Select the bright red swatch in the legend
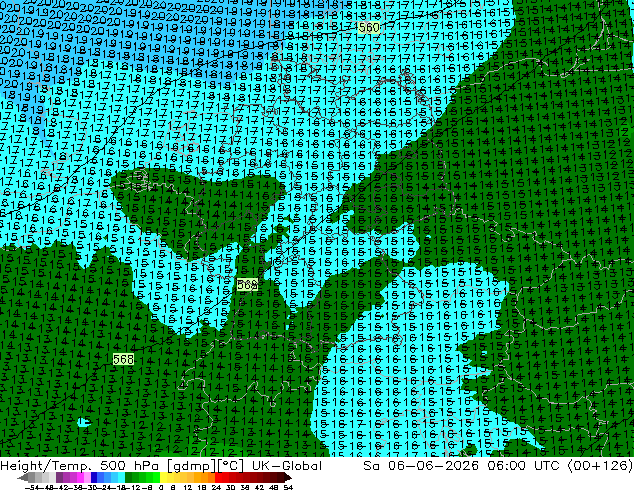634x490 pixels. tap(218, 478)
